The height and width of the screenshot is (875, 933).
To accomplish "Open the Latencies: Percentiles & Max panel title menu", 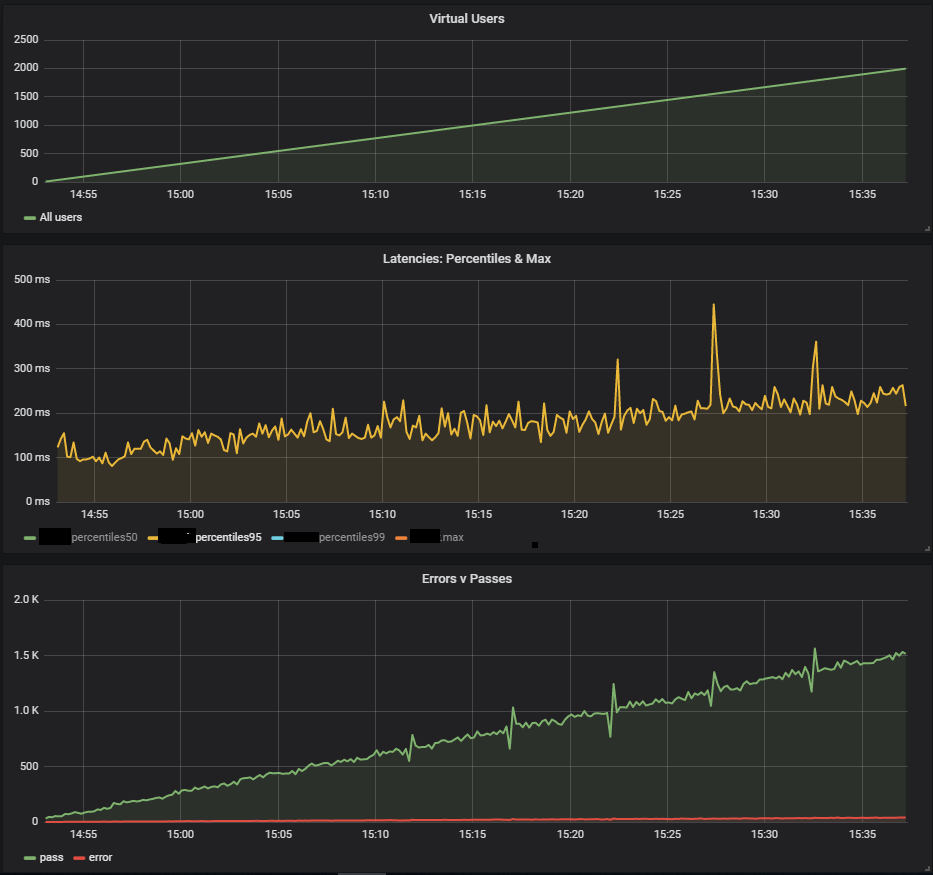I will tap(466, 259).
